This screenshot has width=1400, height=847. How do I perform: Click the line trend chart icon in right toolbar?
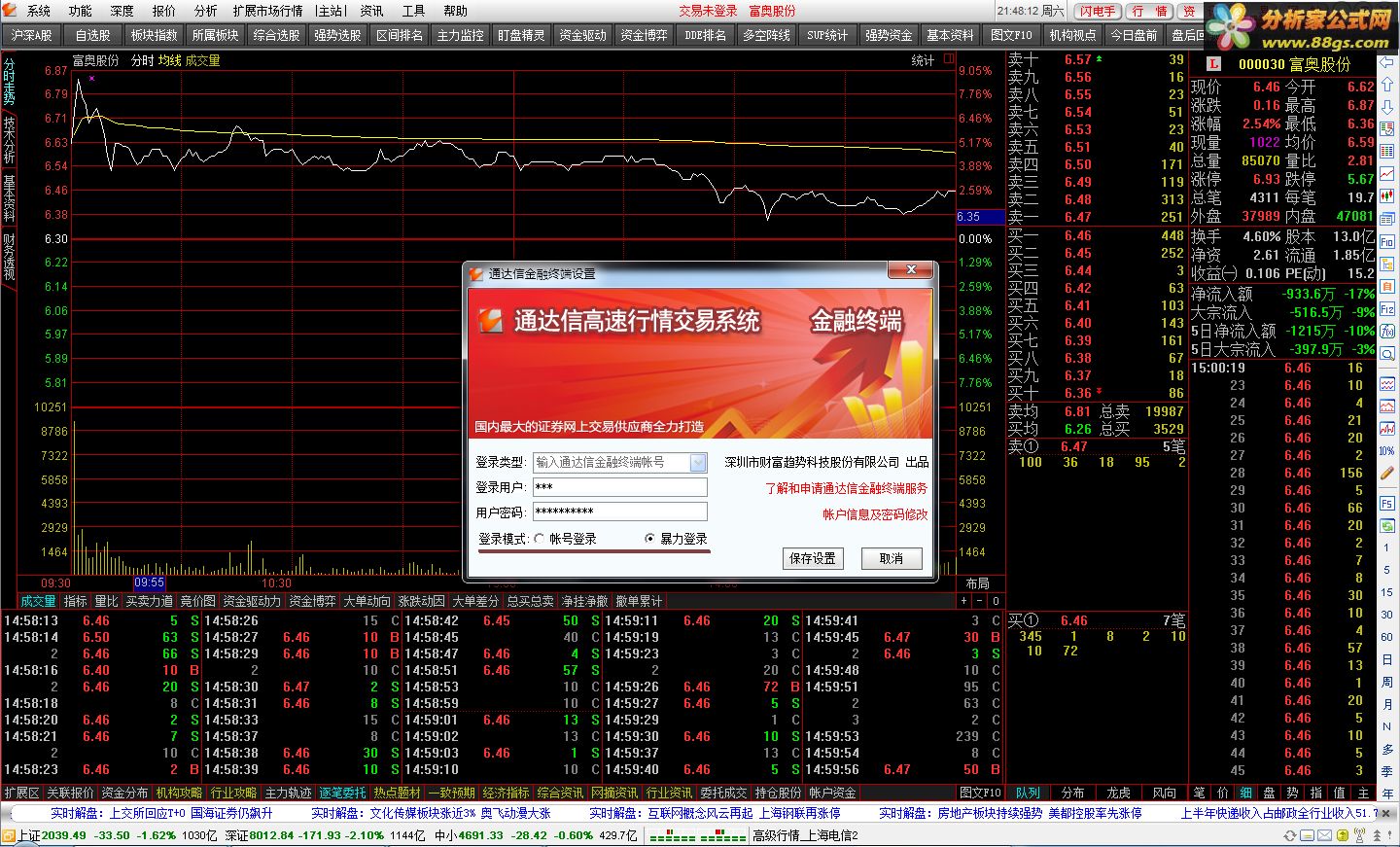tap(1387, 173)
